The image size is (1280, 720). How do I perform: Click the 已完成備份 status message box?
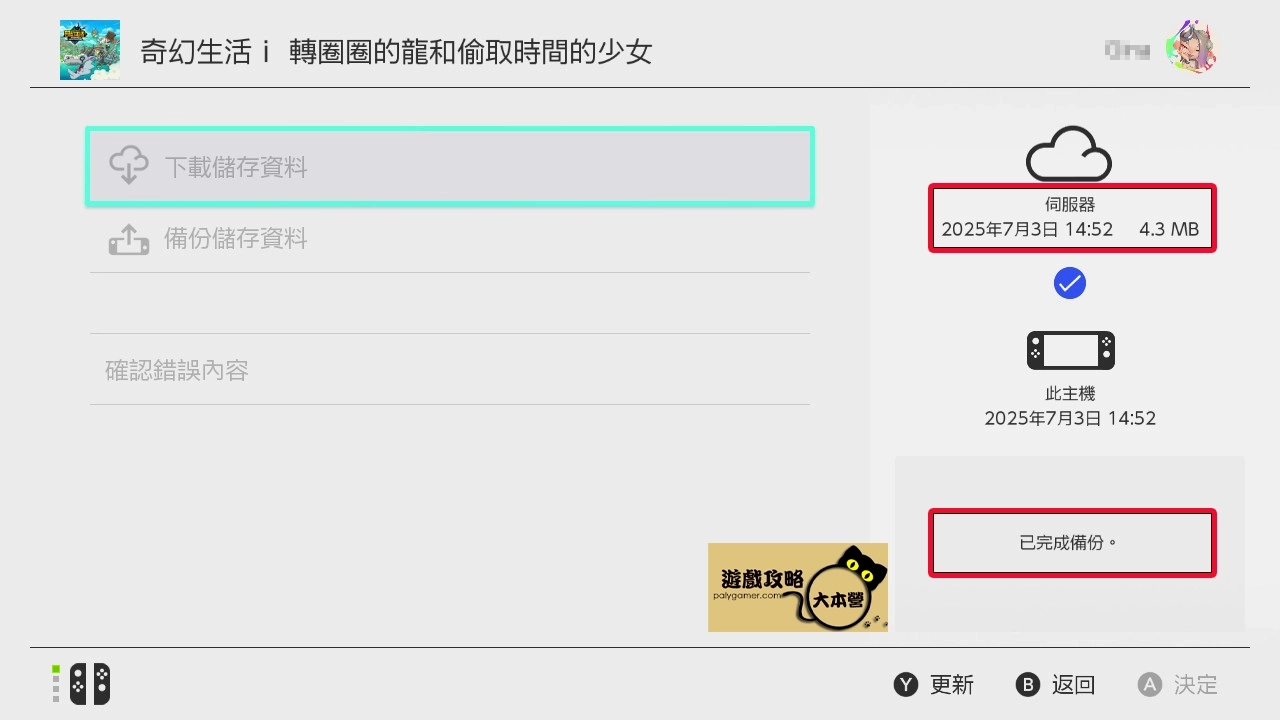(x=1072, y=543)
